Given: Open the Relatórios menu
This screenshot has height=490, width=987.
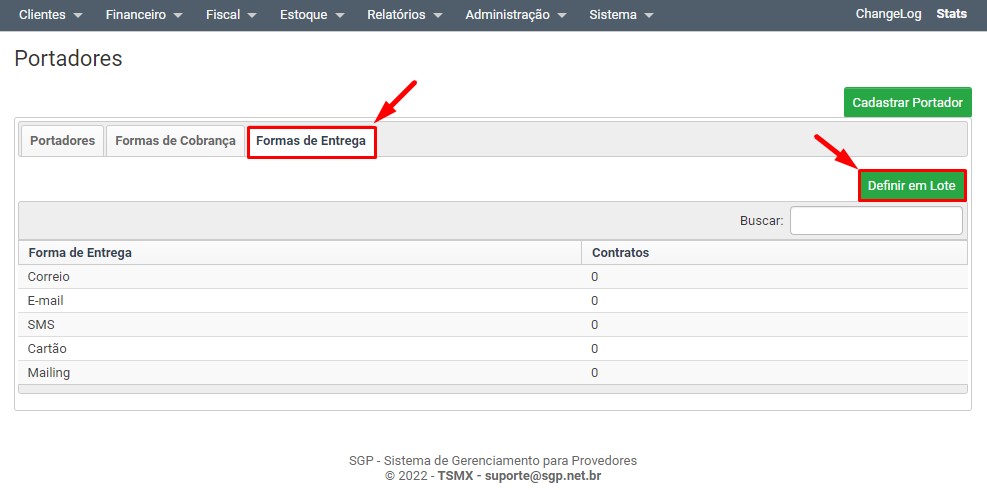Looking at the screenshot, I should point(403,15).
